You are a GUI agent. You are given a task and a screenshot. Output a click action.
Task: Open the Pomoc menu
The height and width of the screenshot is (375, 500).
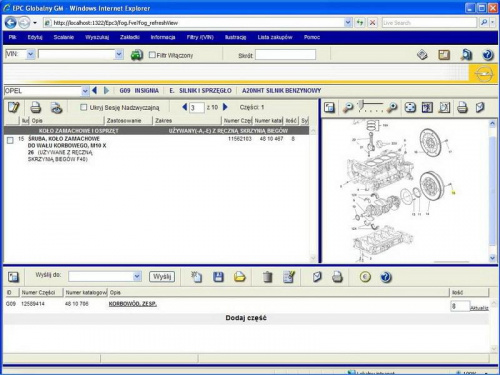point(312,37)
